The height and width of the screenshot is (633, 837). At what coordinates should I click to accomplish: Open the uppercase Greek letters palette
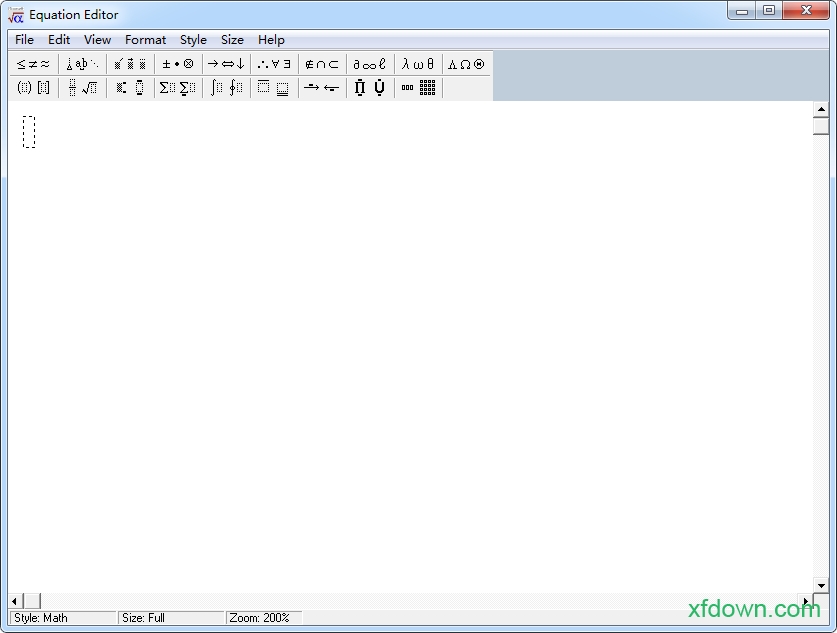[466, 64]
